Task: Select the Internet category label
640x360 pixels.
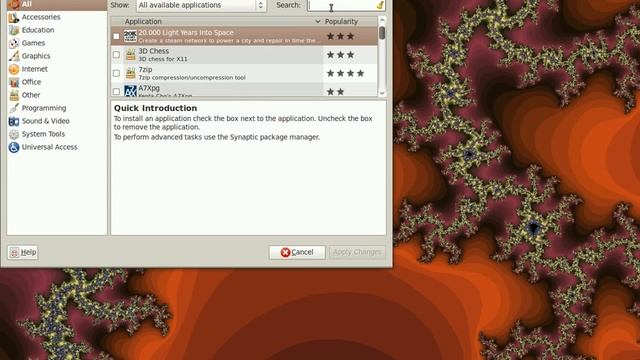Action: (x=35, y=69)
